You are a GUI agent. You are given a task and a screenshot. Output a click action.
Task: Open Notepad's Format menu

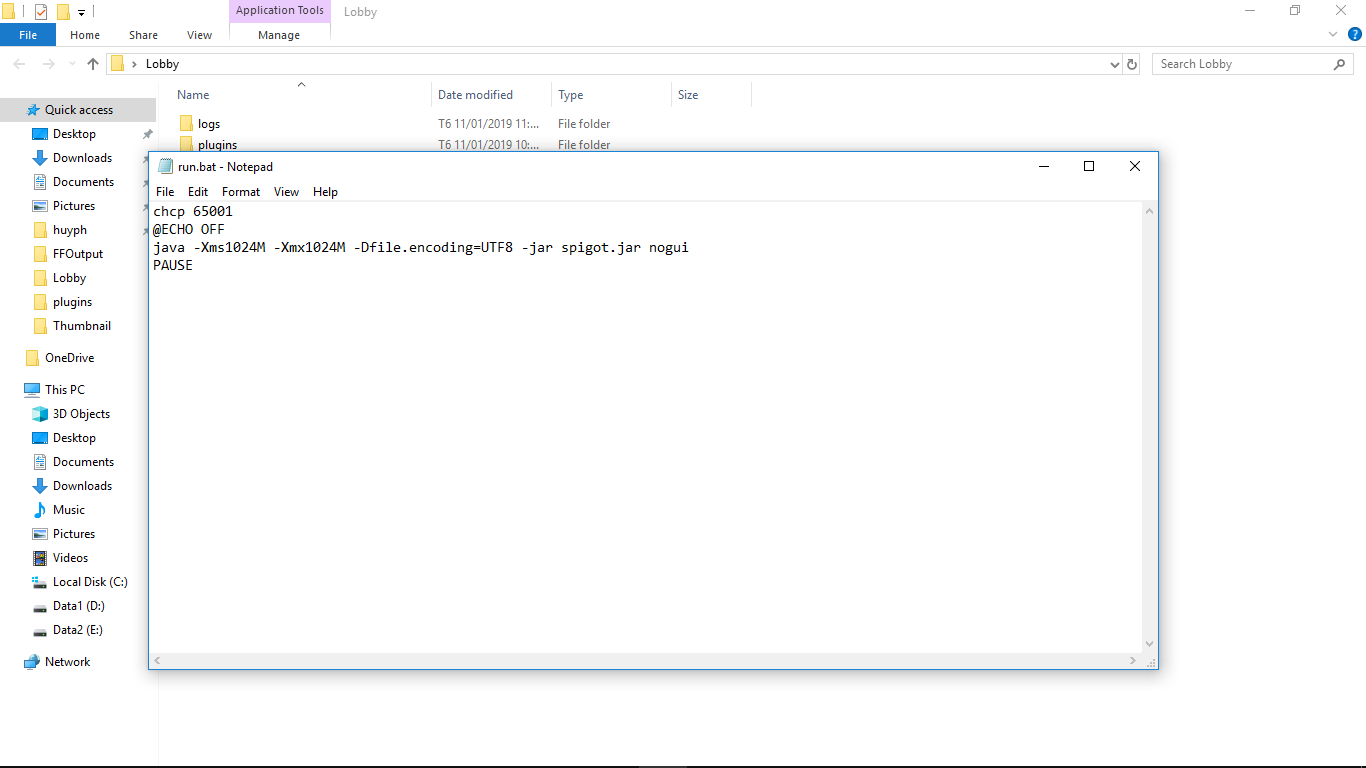click(241, 192)
